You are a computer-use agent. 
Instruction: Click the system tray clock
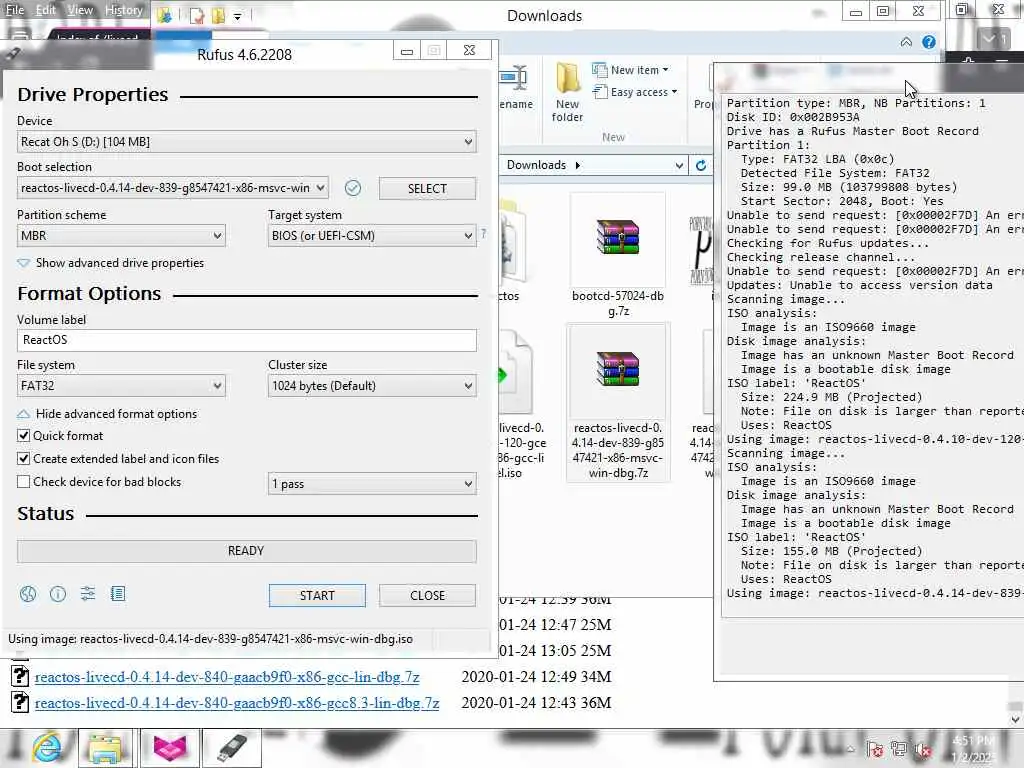(x=974, y=748)
